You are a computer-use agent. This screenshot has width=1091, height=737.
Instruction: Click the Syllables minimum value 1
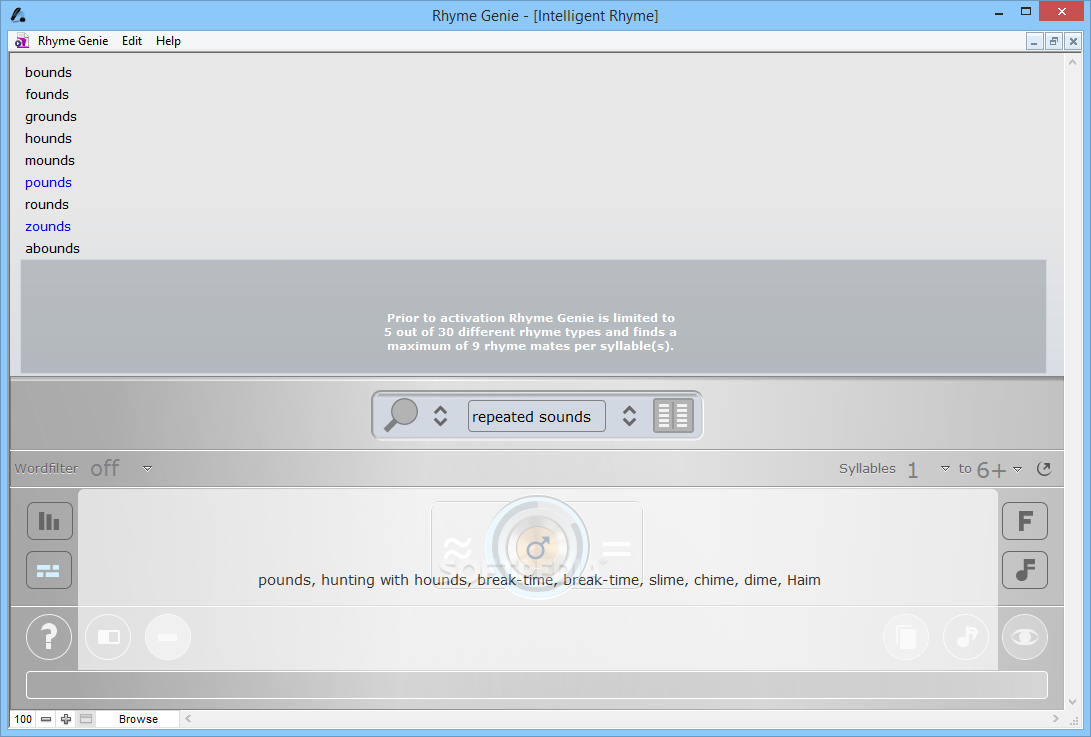click(913, 470)
